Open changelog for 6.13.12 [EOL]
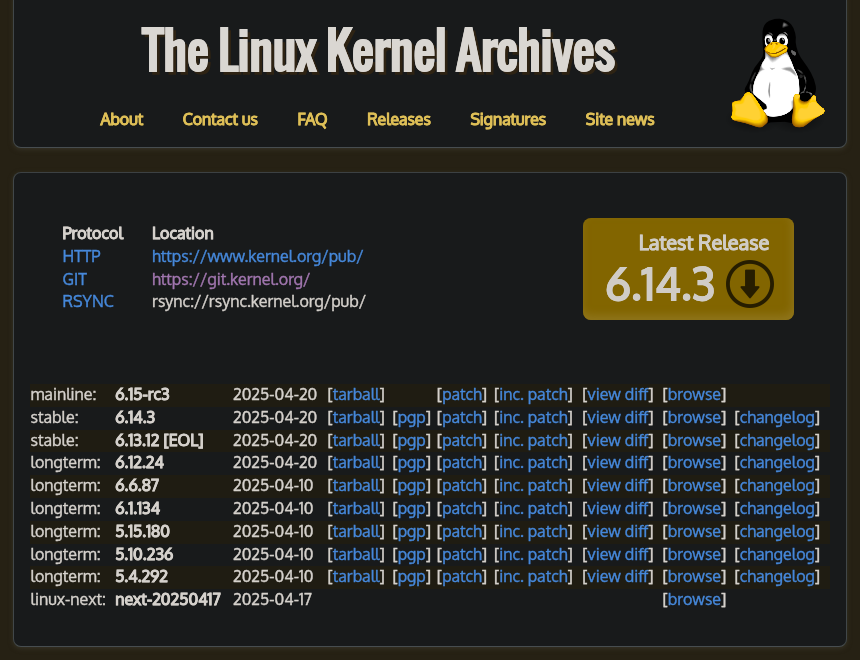Image resolution: width=860 pixels, height=660 pixels. (x=777, y=441)
